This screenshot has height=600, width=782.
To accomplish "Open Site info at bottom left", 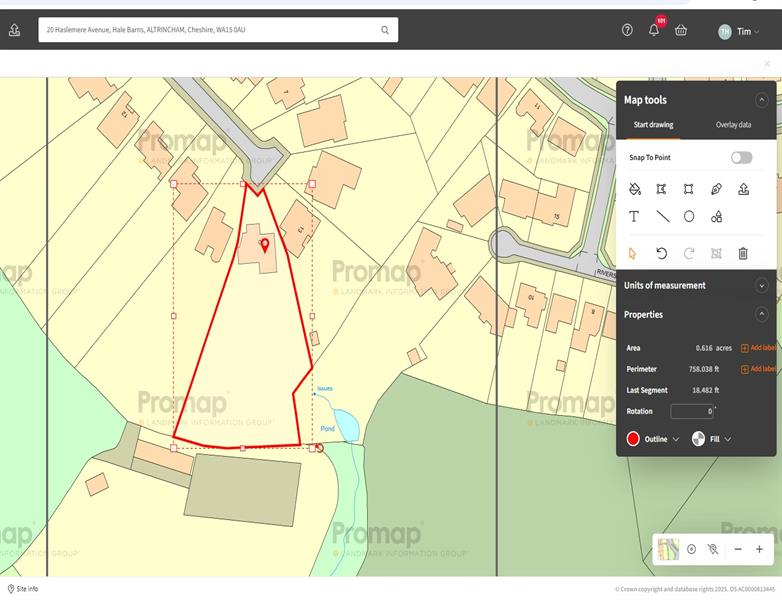I will click(23, 589).
